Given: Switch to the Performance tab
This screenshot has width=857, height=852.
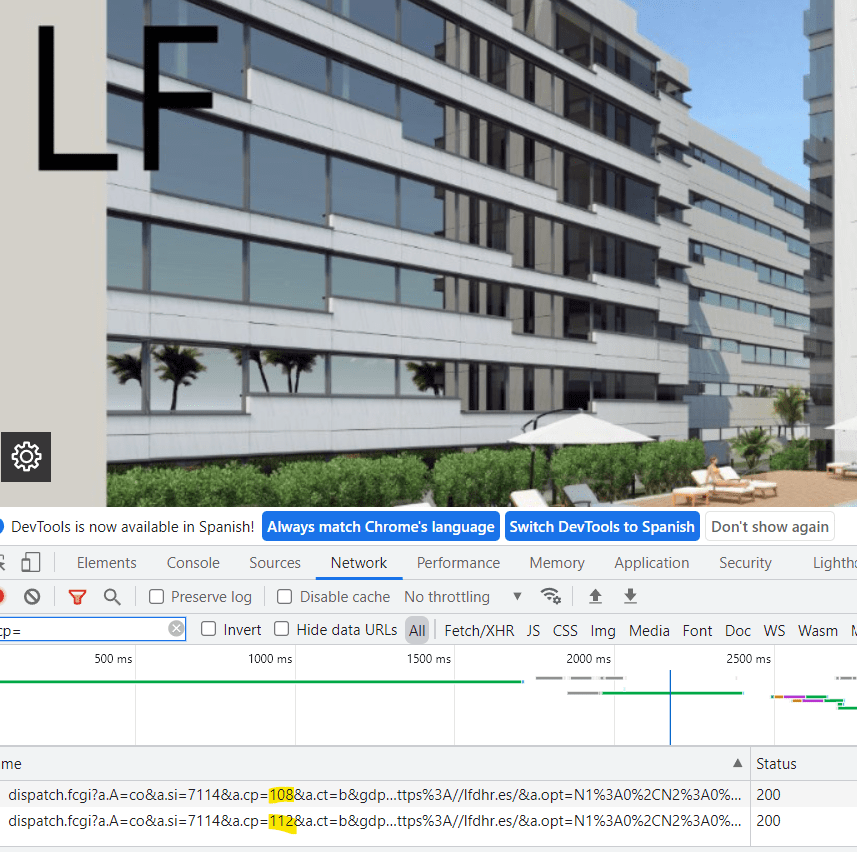Looking at the screenshot, I should tap(458, 562).
